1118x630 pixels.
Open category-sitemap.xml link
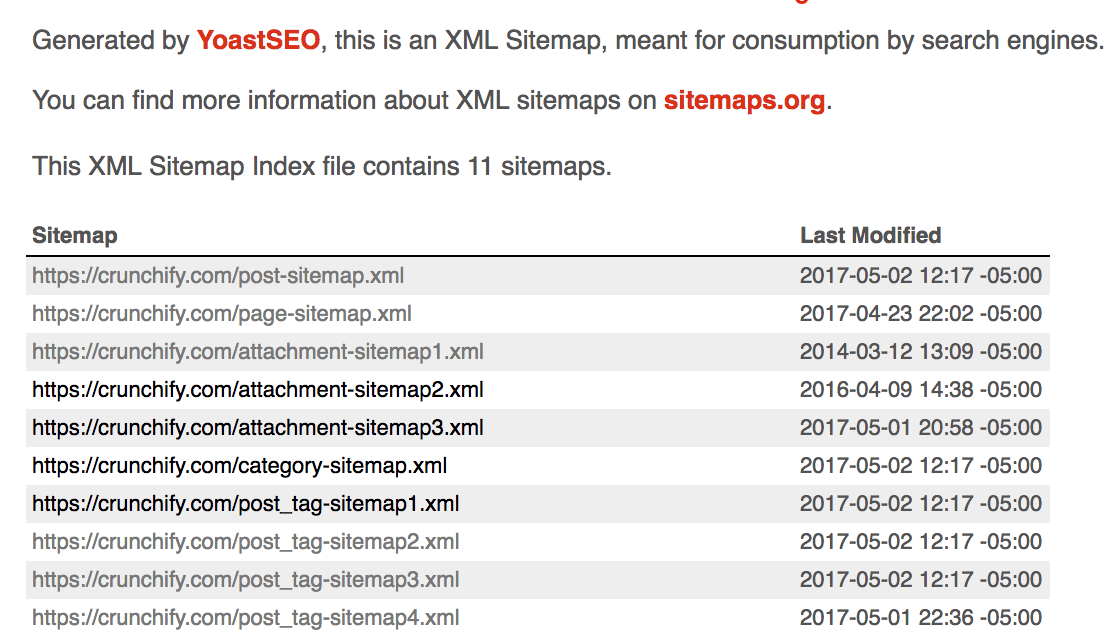point(240,465)
